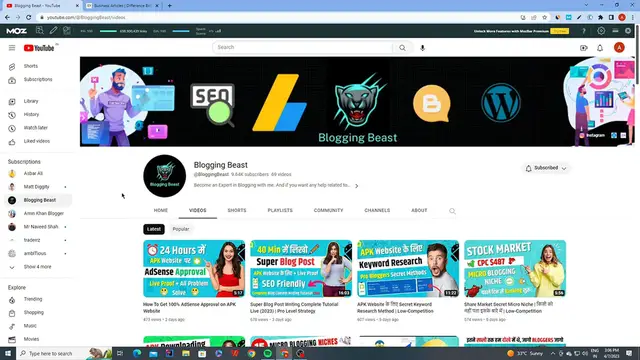Click the MozBar highlight pencil icon
640x360 pixels.
click(53, 31)
